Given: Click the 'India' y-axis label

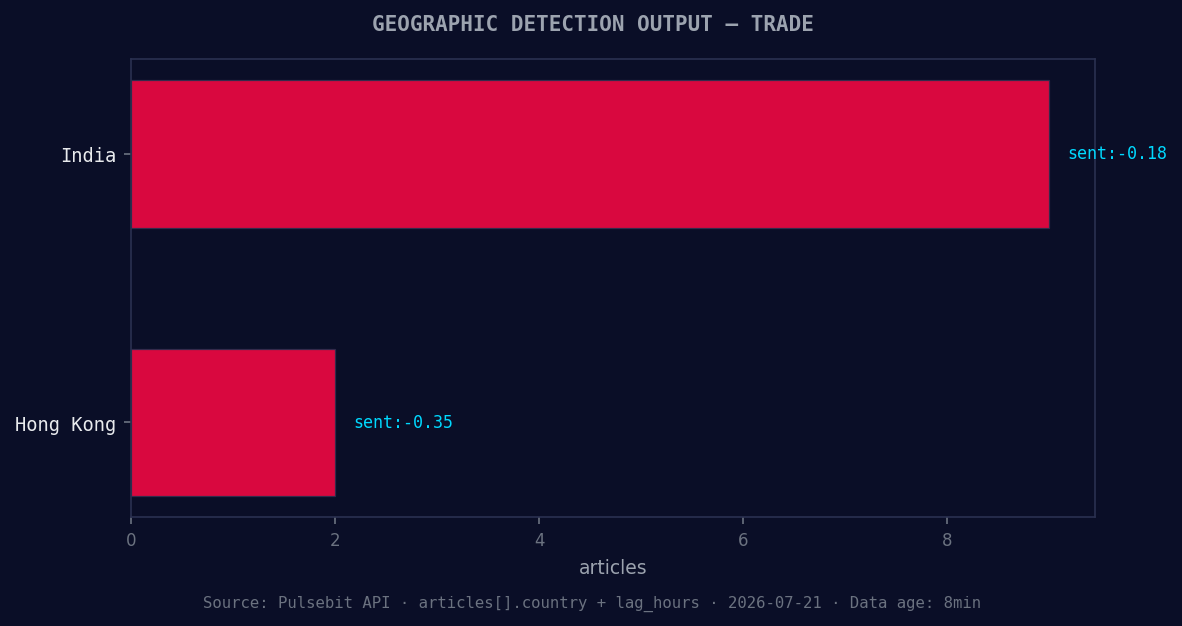Looking at the screenshot, I should point(88,156).
